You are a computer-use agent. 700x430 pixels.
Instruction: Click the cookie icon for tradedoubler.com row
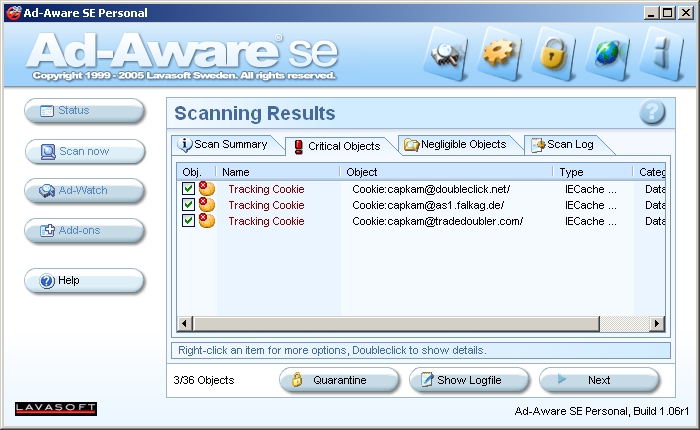pyautogui.click(x=206, y=221)
